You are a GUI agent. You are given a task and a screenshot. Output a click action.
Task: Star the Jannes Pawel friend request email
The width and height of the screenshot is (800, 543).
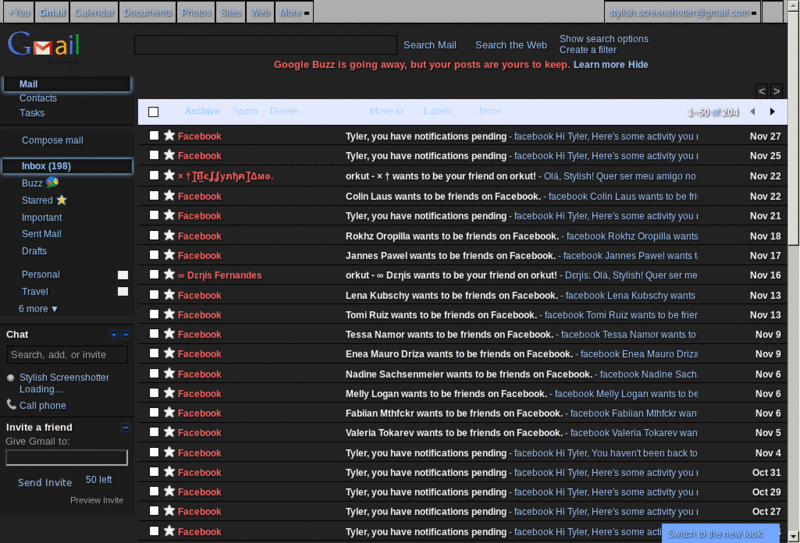(169, 255)
